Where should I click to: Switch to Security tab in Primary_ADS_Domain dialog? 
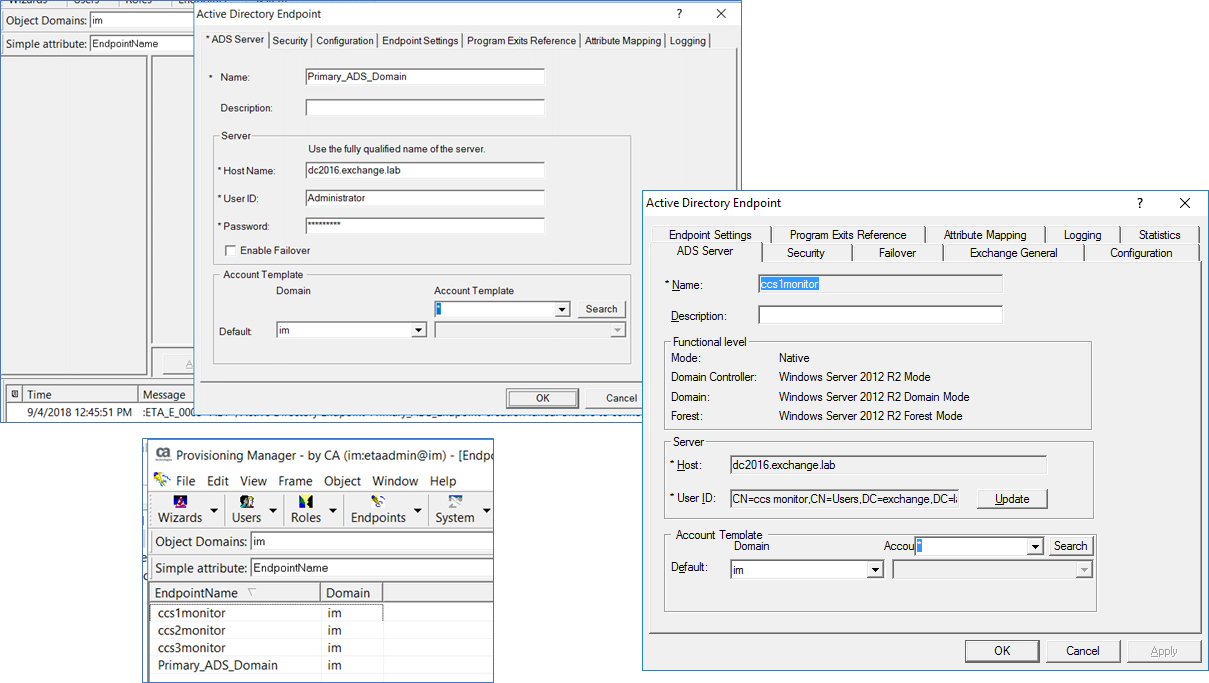tap(290, 41)
